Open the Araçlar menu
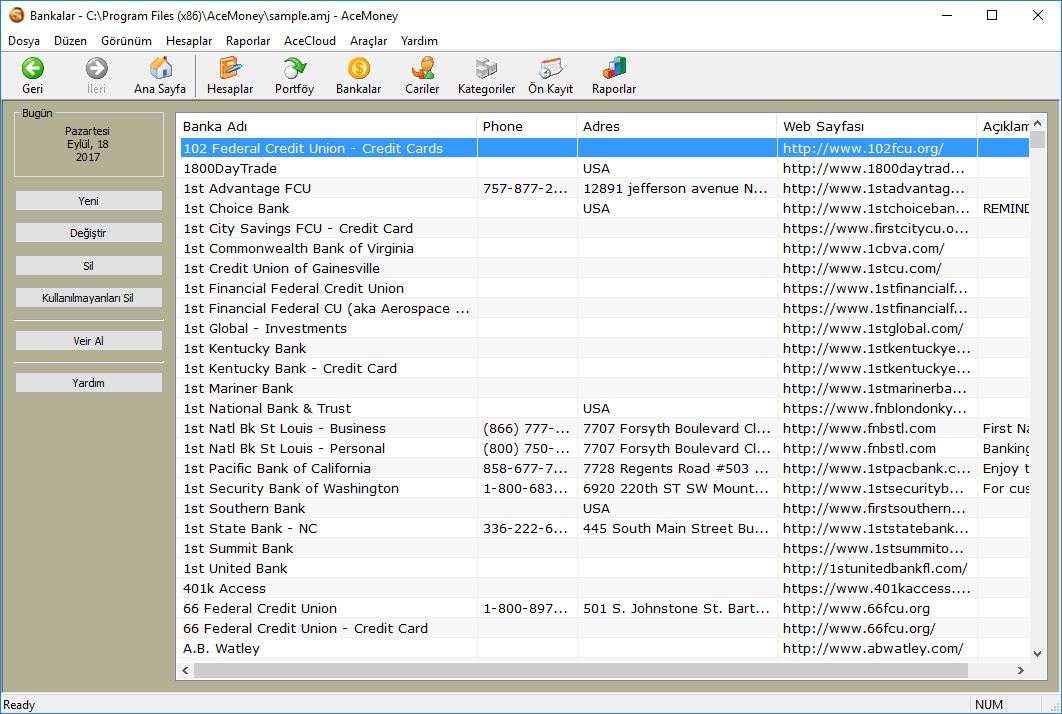The image size is (1062, 714). click(368, 41)
